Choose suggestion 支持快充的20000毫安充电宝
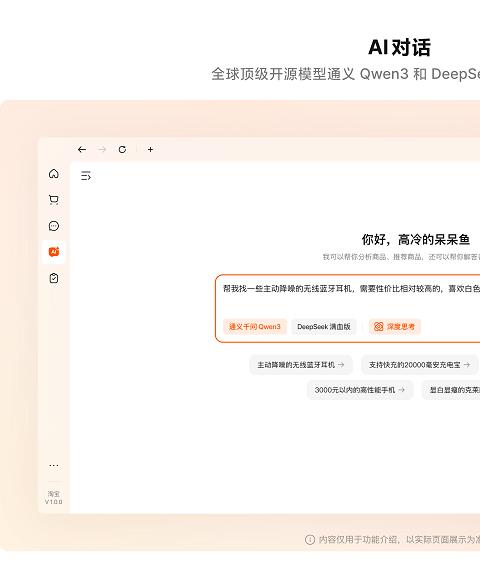The height and width of the screenshot is (586, 480). click(419, 365)
